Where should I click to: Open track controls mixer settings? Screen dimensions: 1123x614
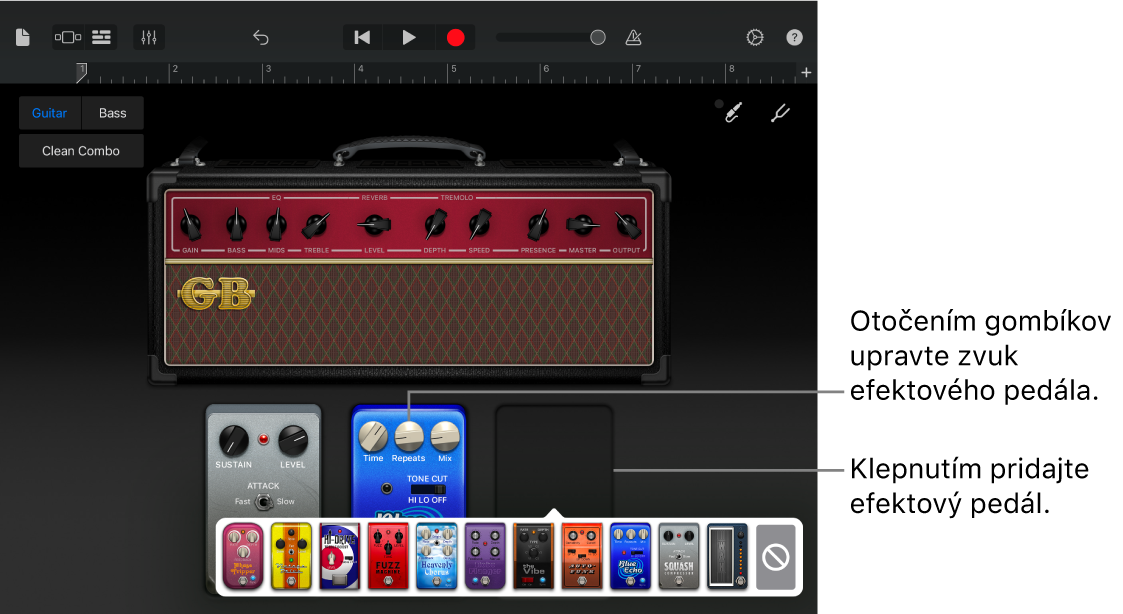149,37
